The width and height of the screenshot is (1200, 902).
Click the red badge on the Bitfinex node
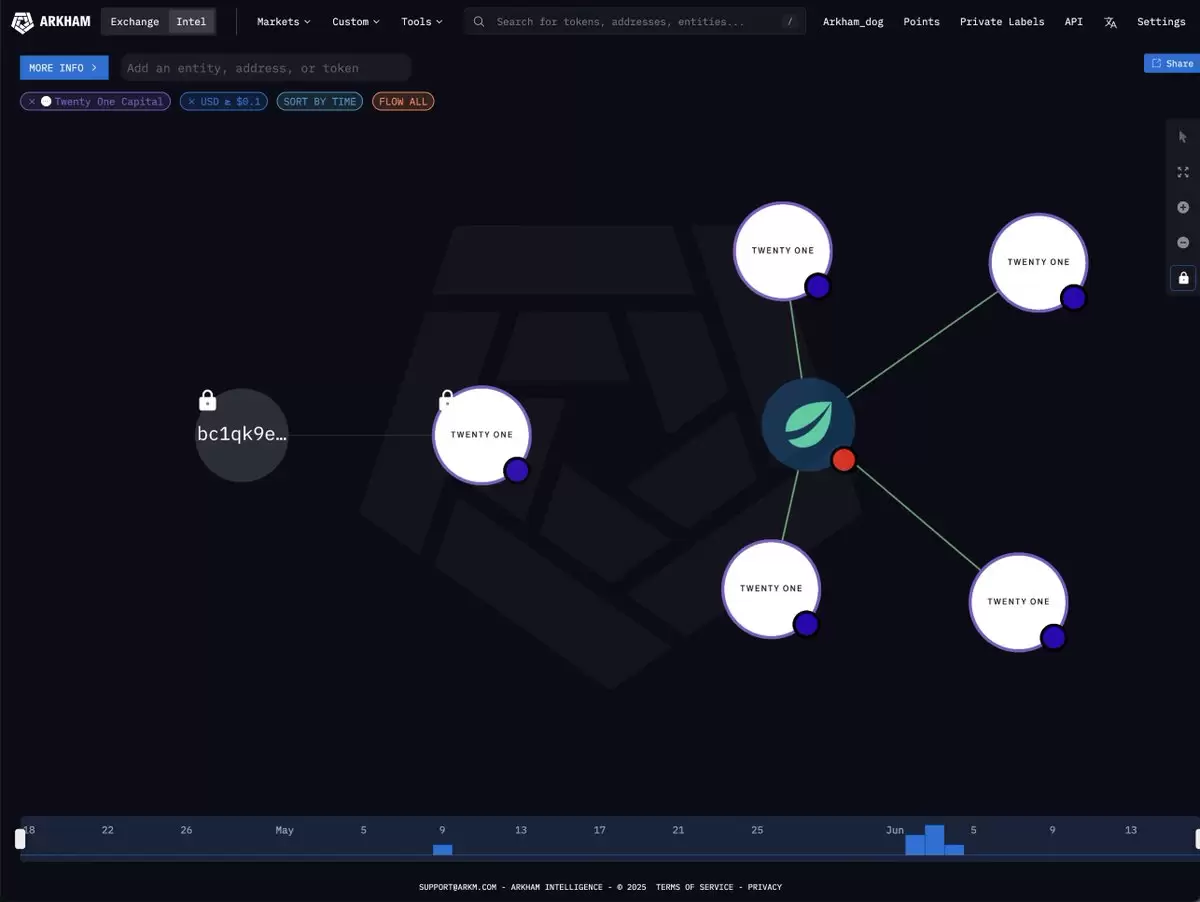844,459
